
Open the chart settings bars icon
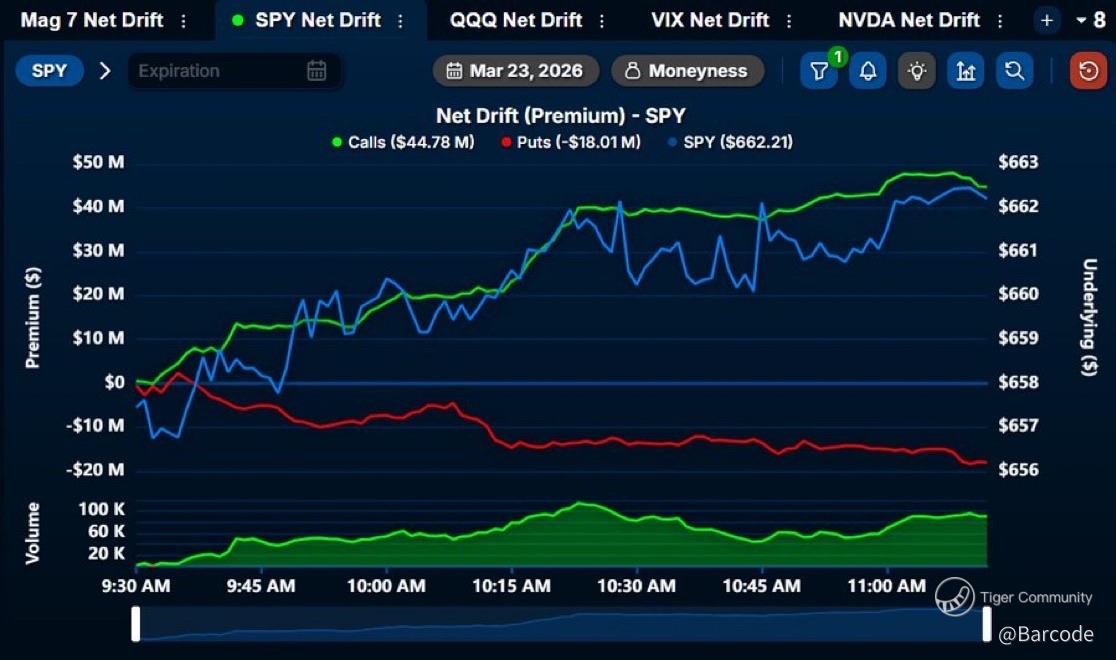click(966, 70)
